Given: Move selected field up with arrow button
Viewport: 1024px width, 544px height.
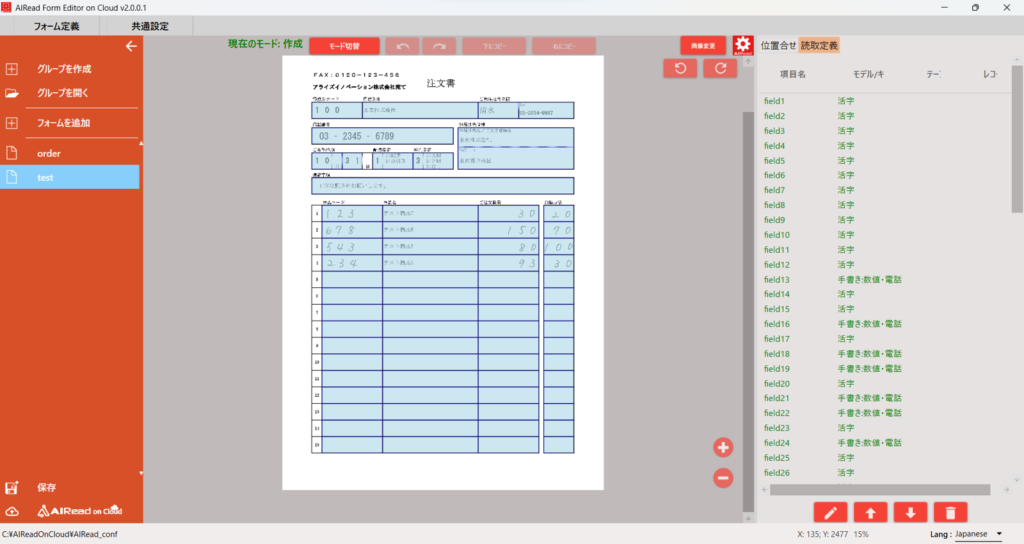Looking at the screenshot, I should 870,513.
